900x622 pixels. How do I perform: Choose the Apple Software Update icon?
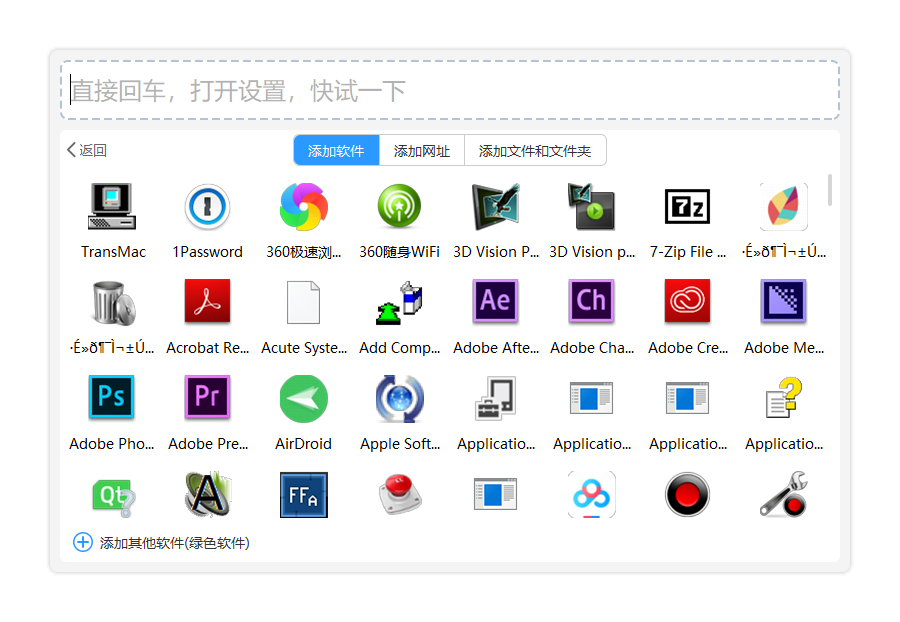click(x=399, y=398)
